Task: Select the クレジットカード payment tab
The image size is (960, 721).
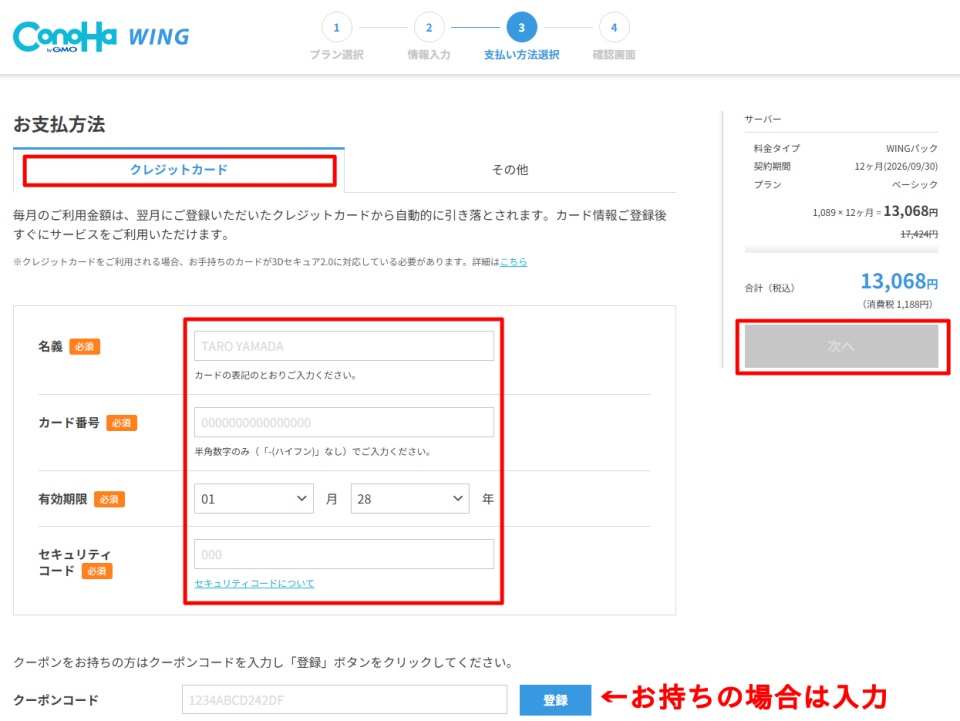Action: click(x=179, y=170)
